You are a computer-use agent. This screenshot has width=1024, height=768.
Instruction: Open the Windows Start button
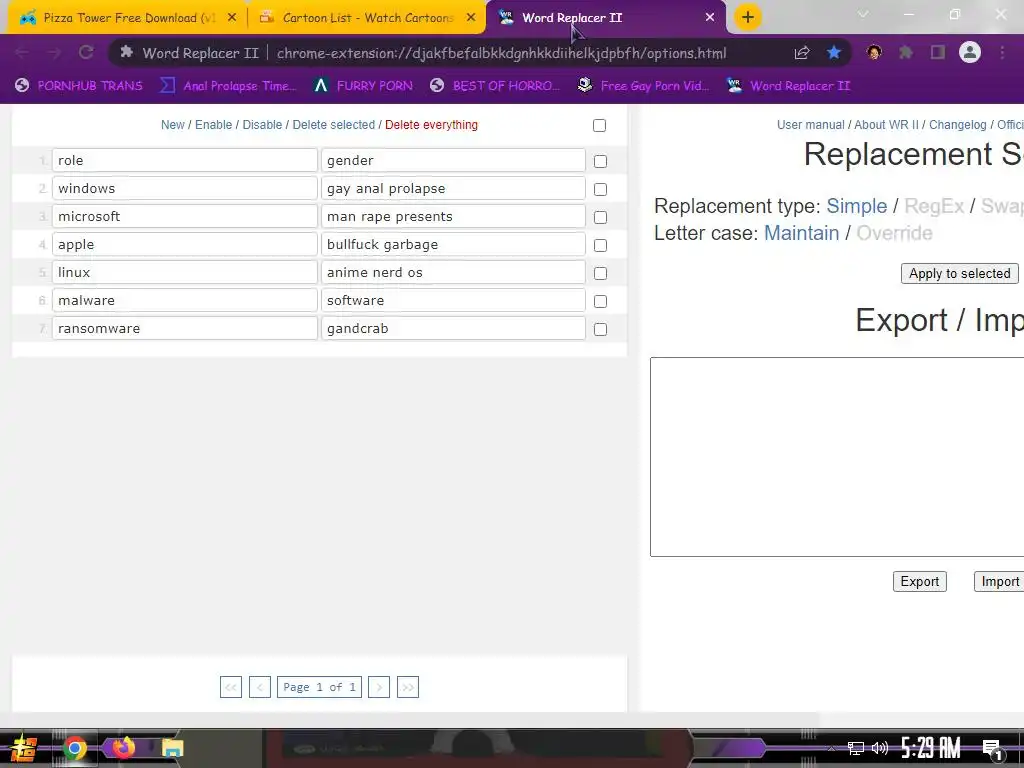point(24,748)
